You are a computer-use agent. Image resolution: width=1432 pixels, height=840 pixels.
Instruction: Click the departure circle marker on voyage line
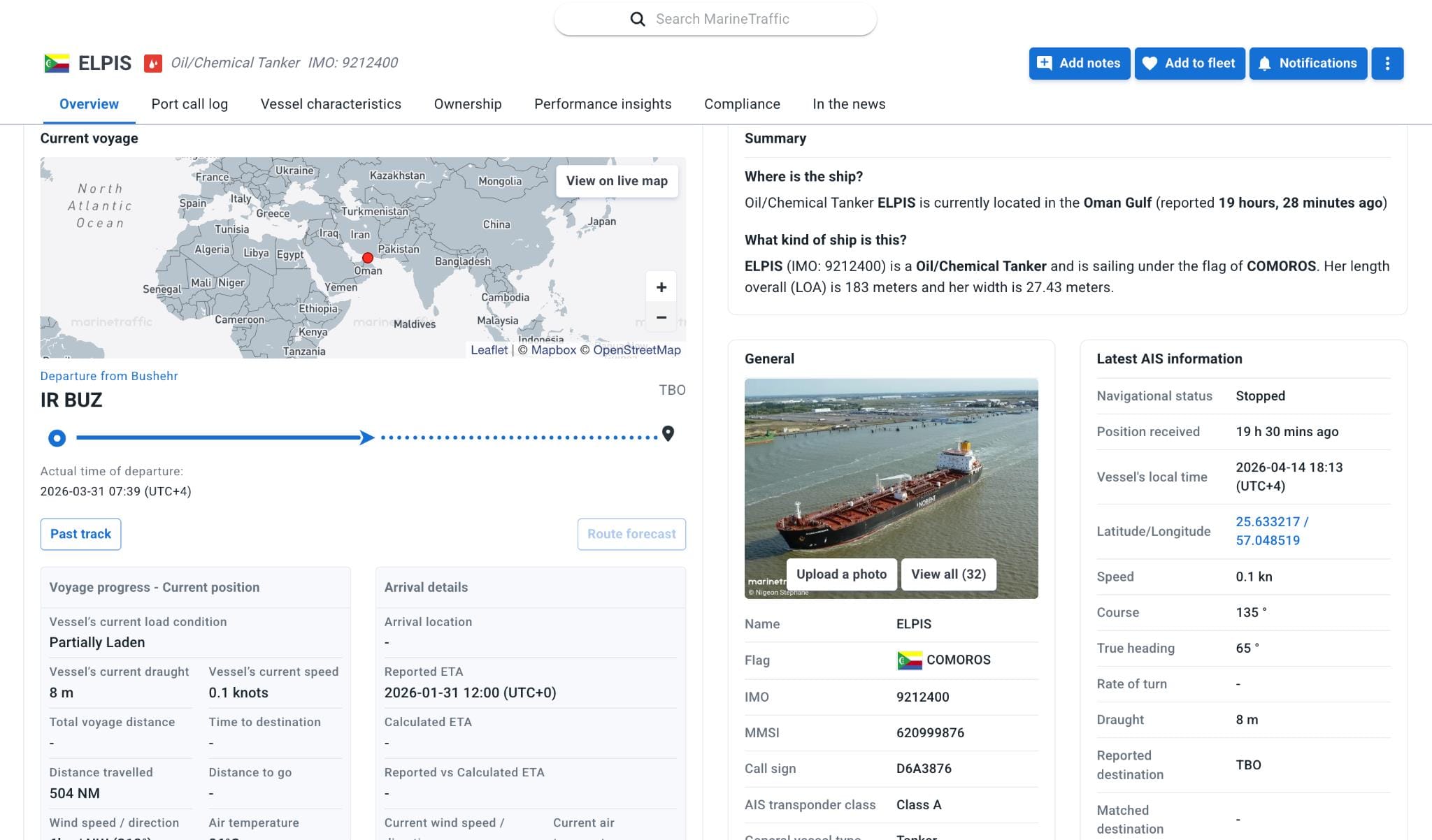point(57,438)
